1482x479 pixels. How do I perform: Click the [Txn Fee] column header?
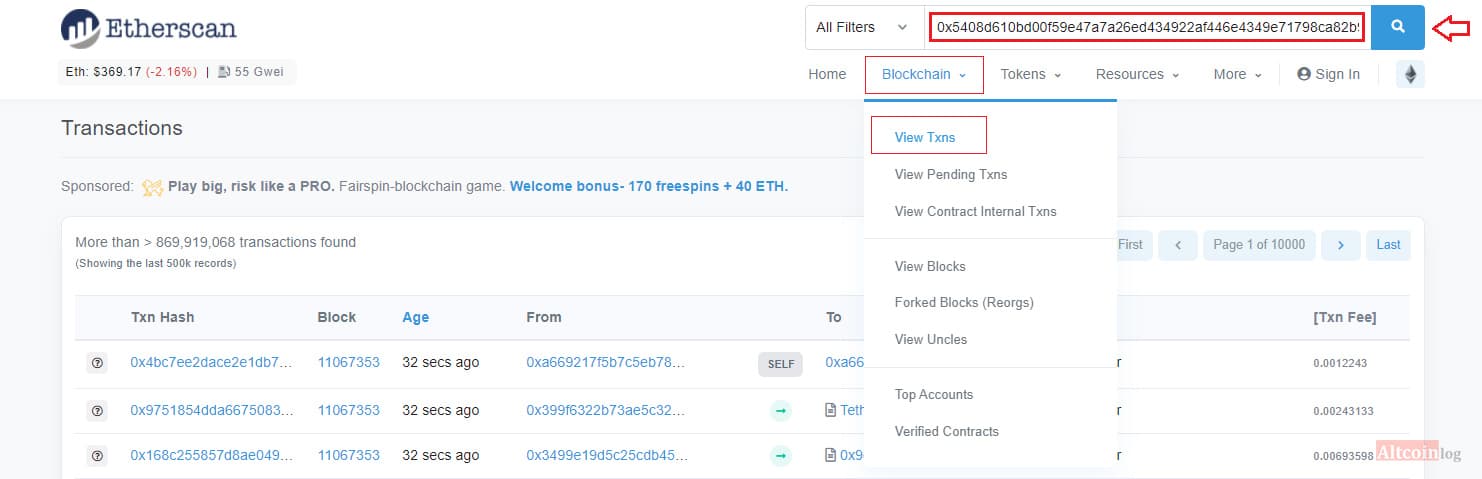(1344, 317)
